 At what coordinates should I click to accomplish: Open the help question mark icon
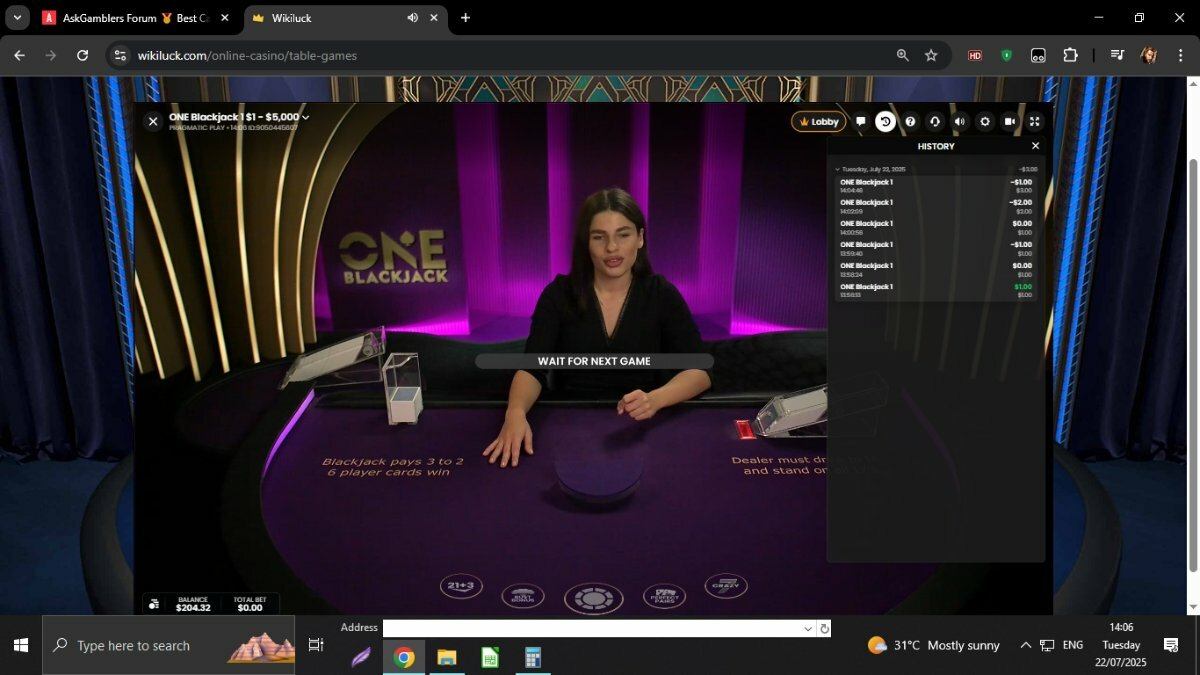coord(910,121)
